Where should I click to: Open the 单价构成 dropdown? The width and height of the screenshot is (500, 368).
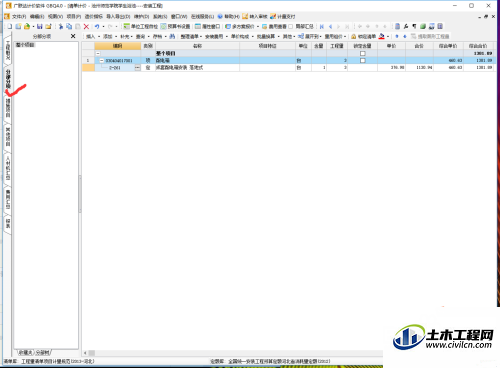click(242, 36)
